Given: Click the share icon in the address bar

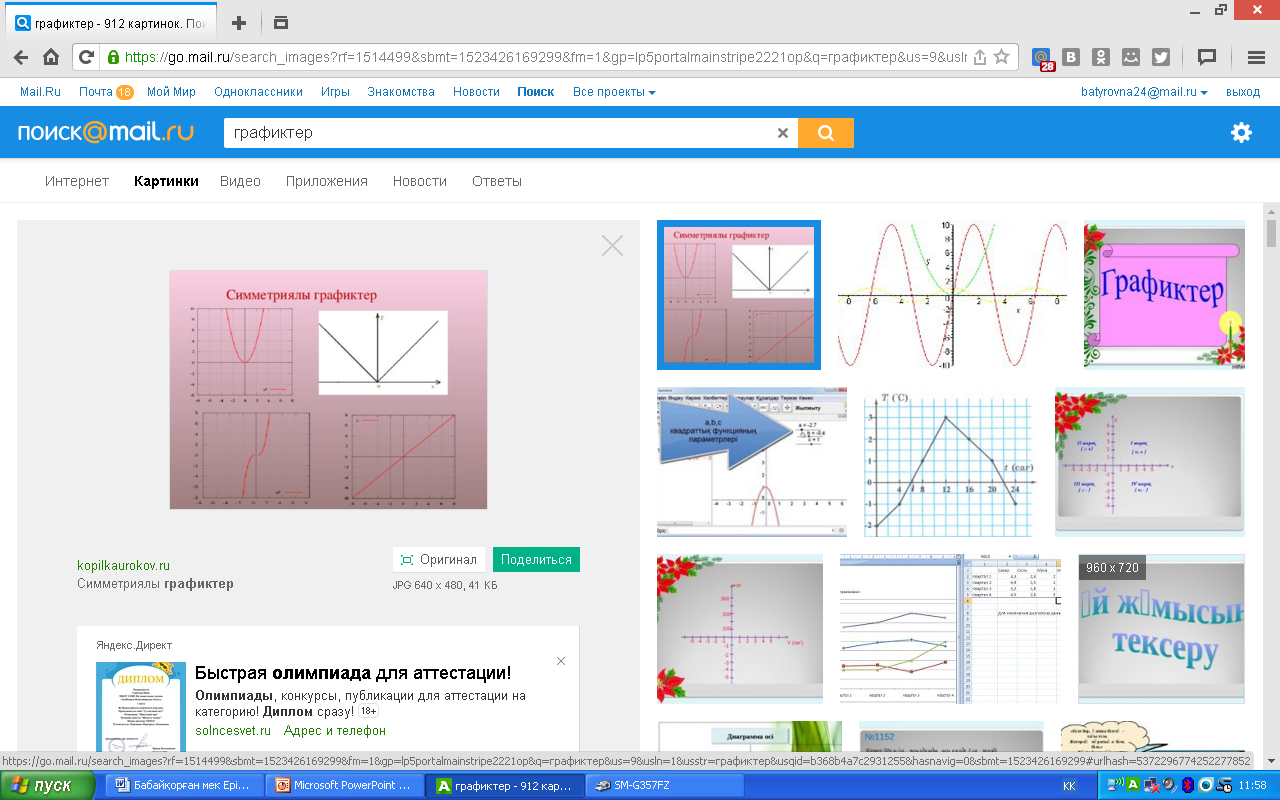Looking at the screenshot, I should point(980,57).
